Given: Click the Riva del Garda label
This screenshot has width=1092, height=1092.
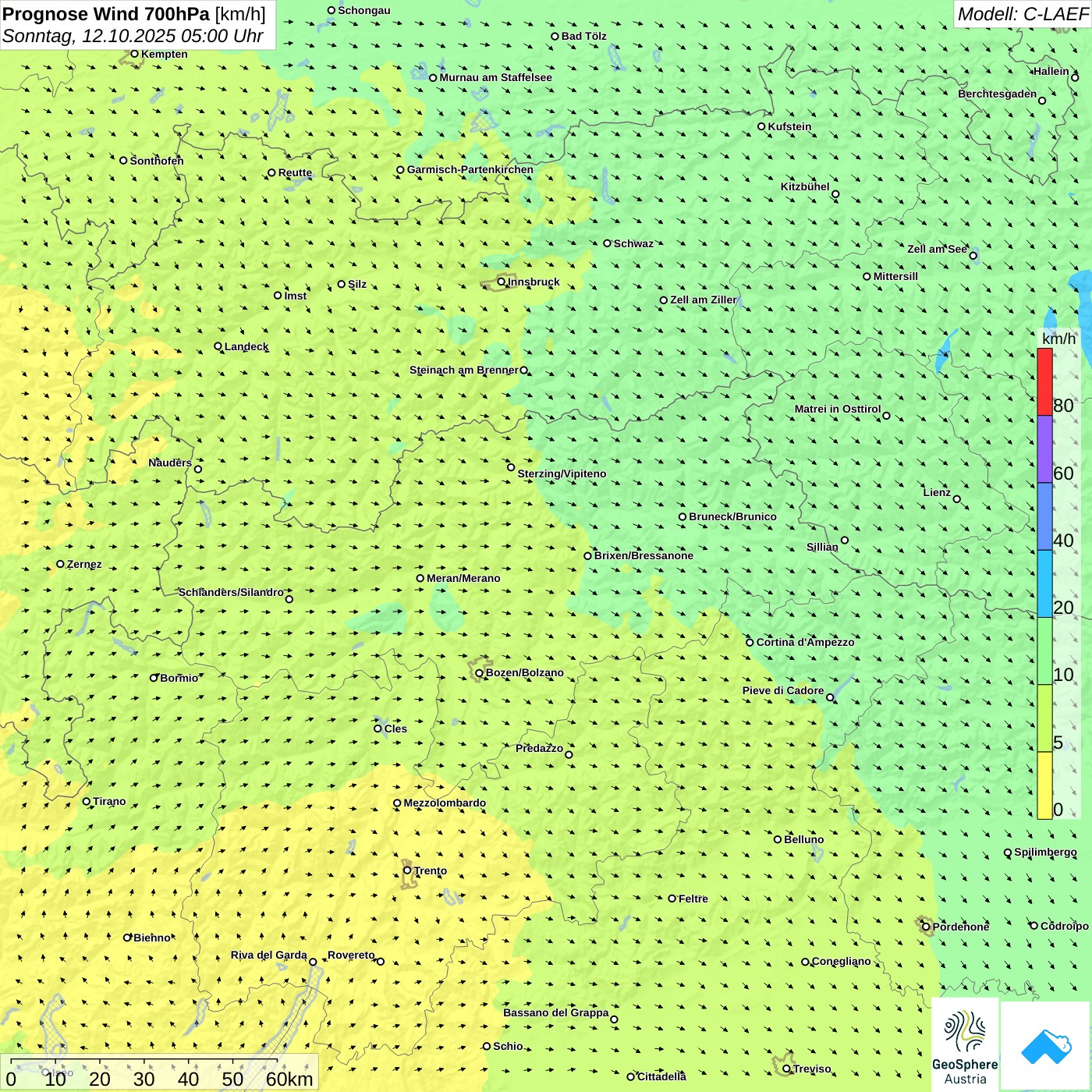Looking at the screenshot, I should click(269, 955).
